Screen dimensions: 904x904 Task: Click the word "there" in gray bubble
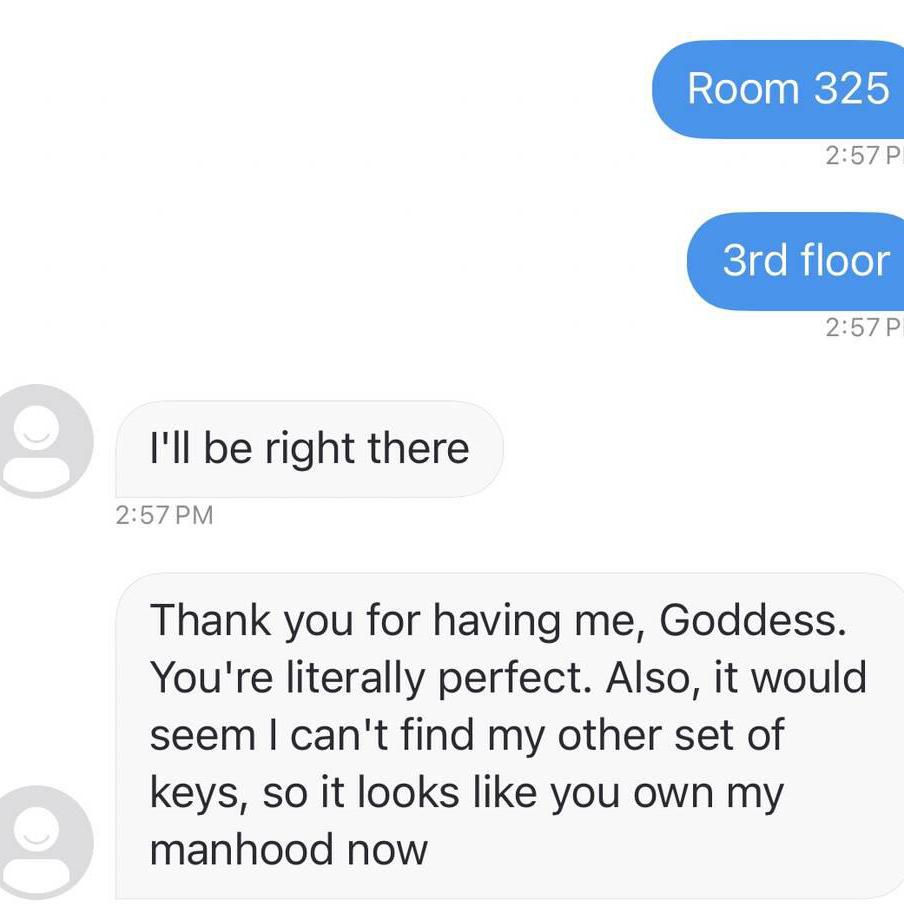pos(419,447)
